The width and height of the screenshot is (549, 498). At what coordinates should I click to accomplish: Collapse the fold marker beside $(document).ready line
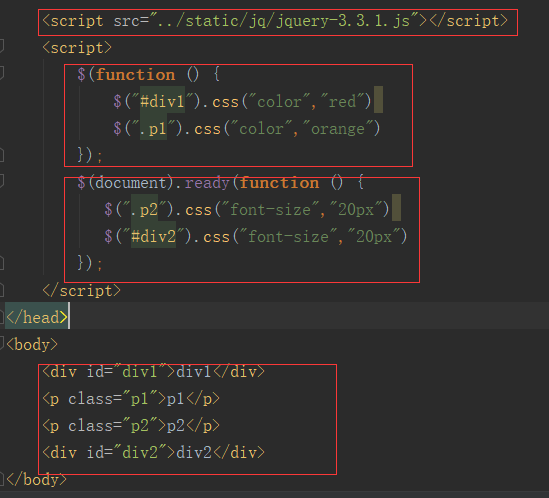point(1,181)
